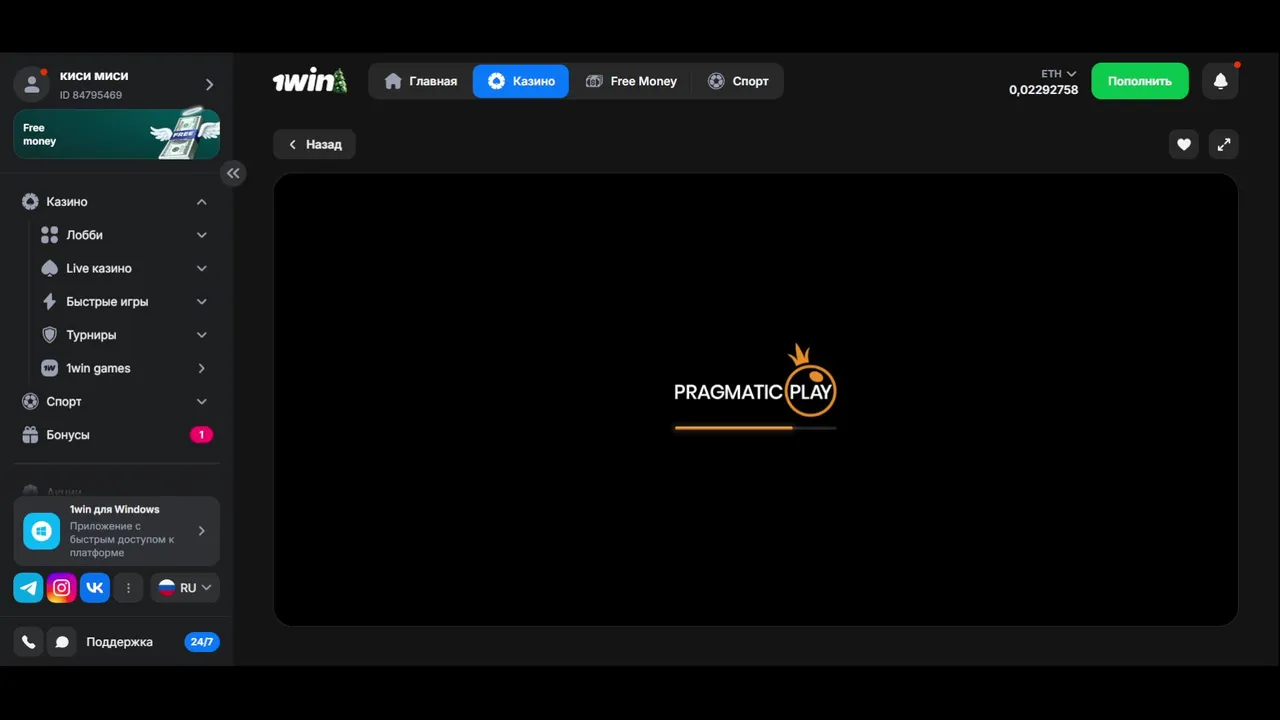Open the Free Money tab
1280x720 pixels.
(631, 81)
